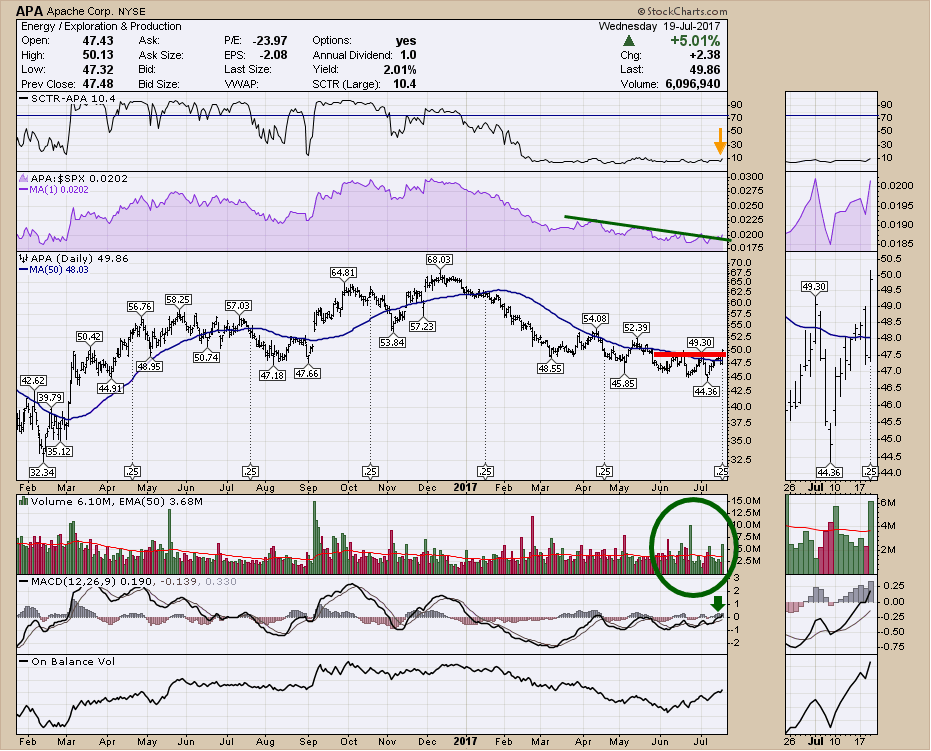Click the 44.36 label in the zoomed thumbnail
Viewport: 931px width, 751px height.
tap(829, 473)
